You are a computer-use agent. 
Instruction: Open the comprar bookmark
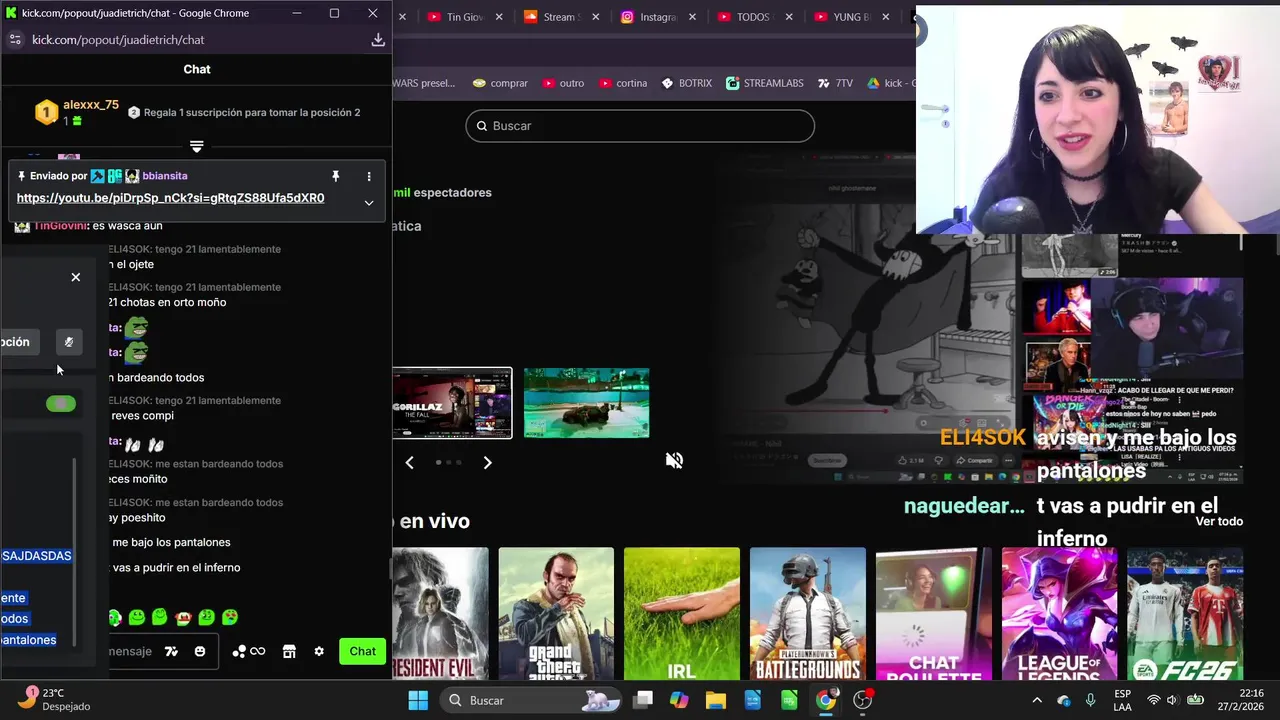500,83
